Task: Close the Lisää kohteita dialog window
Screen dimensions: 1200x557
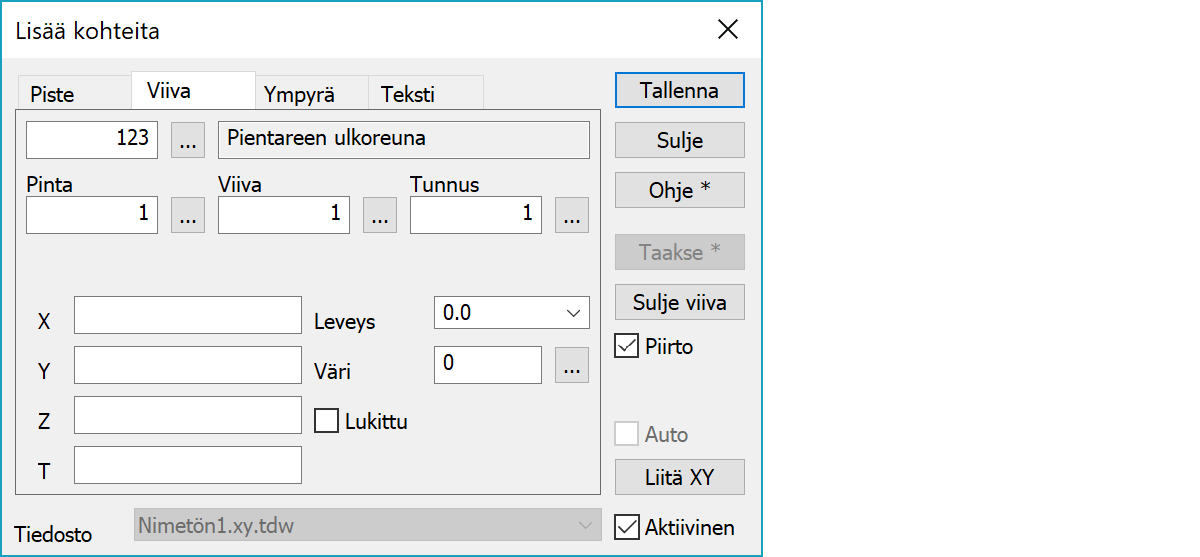Action: [x=727, y=30]
